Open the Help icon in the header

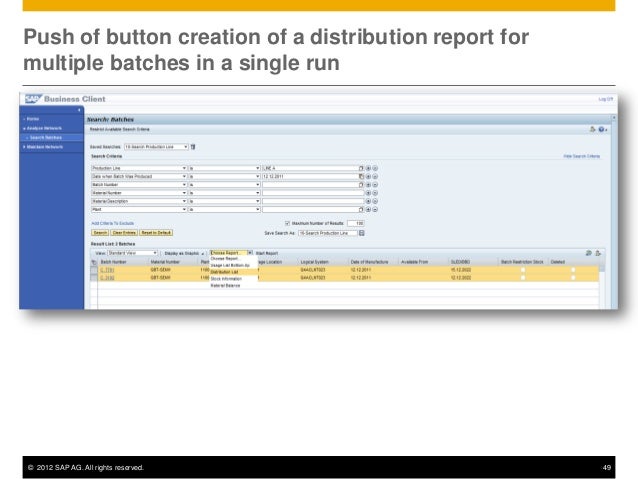coord(601,129)
